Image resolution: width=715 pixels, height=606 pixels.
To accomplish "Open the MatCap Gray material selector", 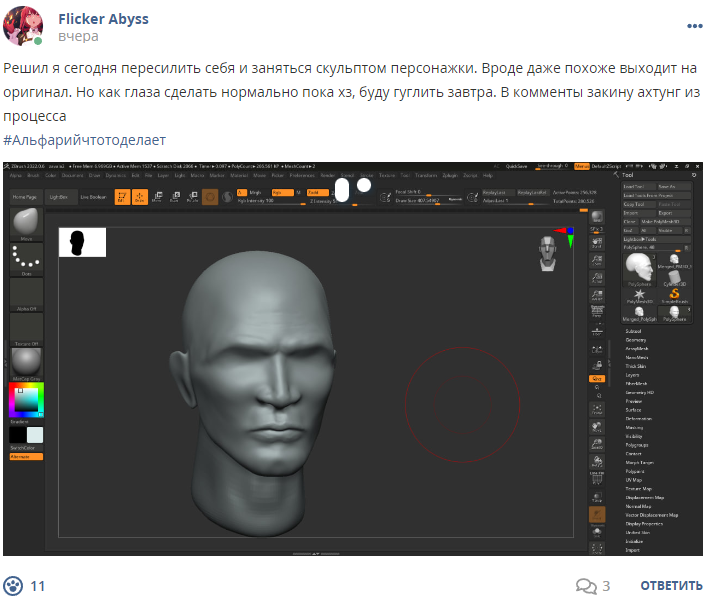I will pyautogui.click(x=26, y=364).
